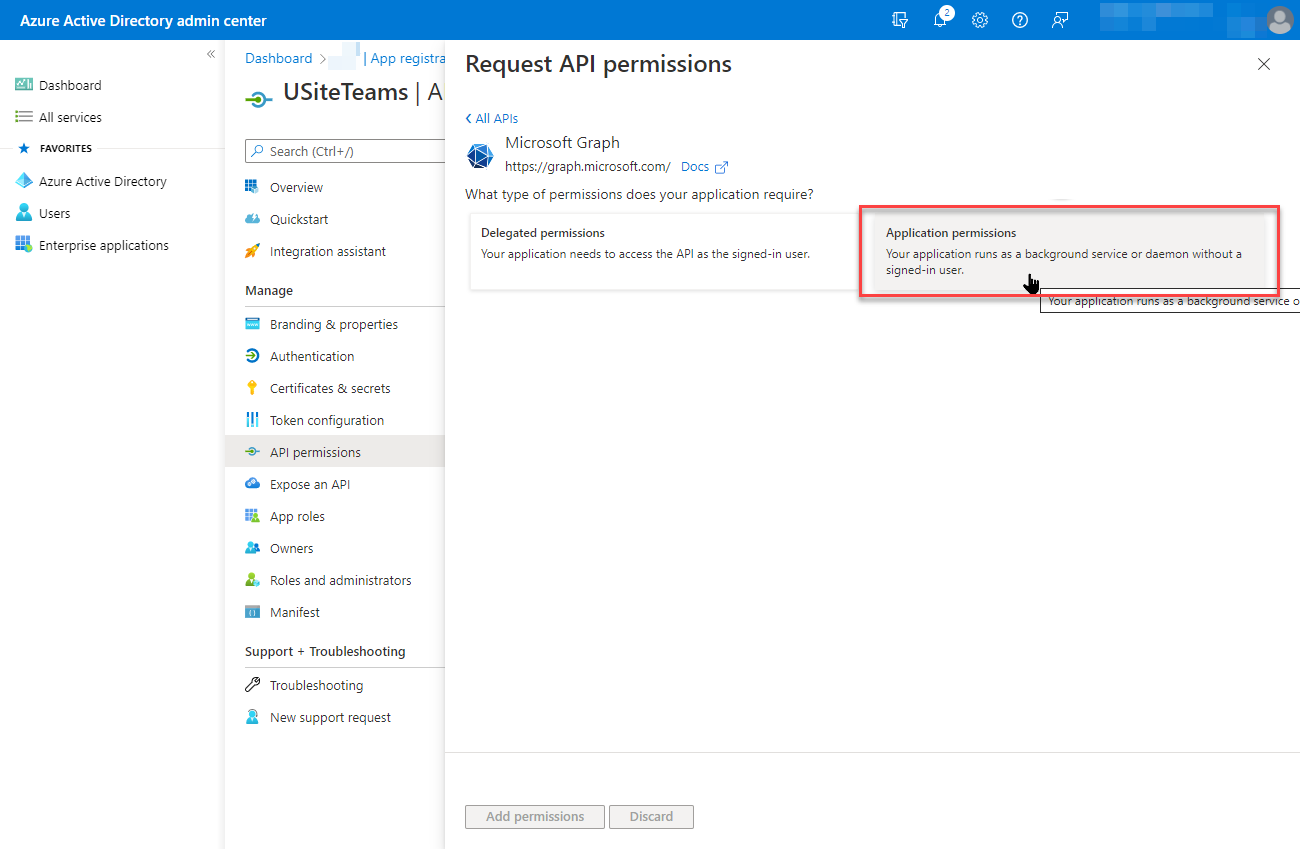Viewport: 1300px width, 849px height.
Task: Click the Token configuration bars icon
Action: point(252,420)
